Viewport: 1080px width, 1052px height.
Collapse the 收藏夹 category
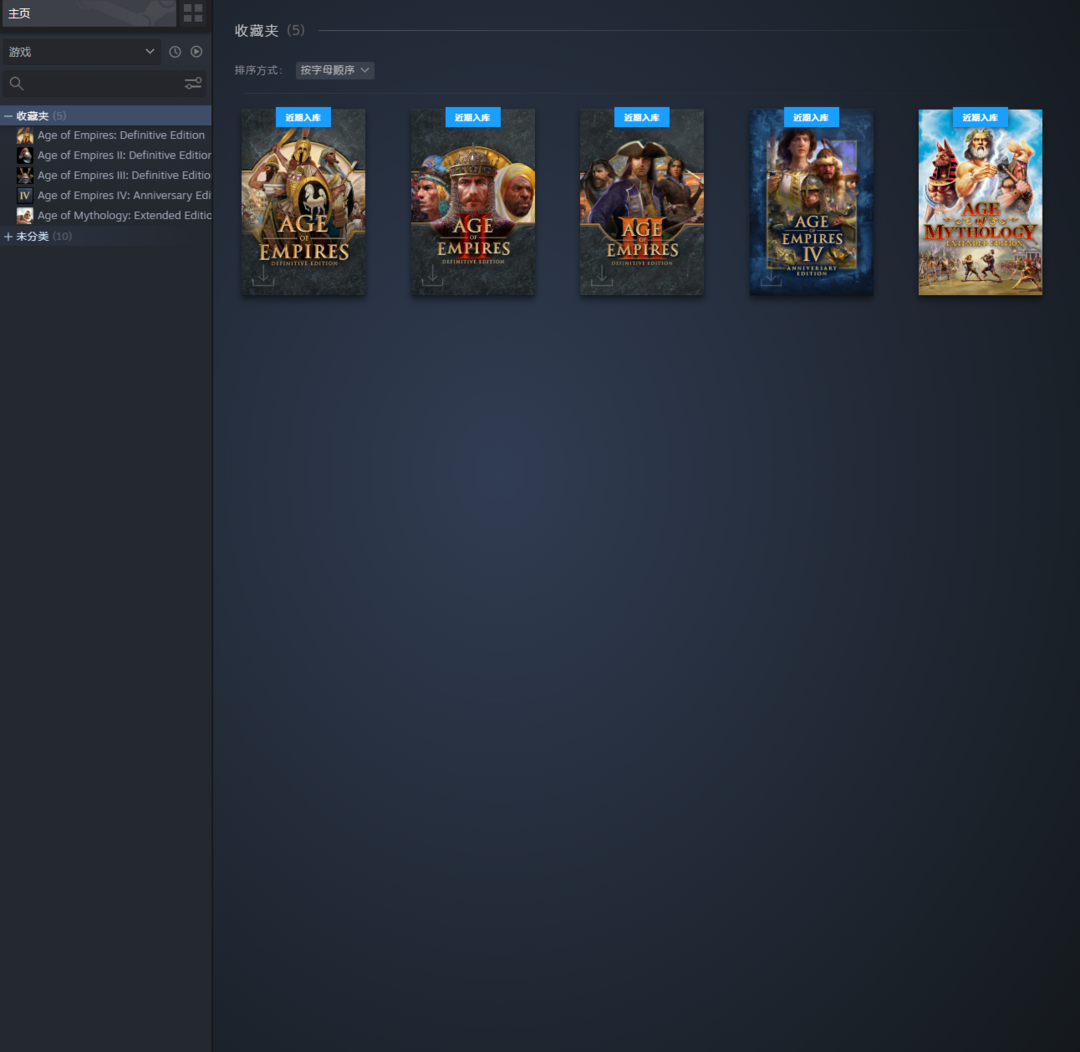click(9, 116)
